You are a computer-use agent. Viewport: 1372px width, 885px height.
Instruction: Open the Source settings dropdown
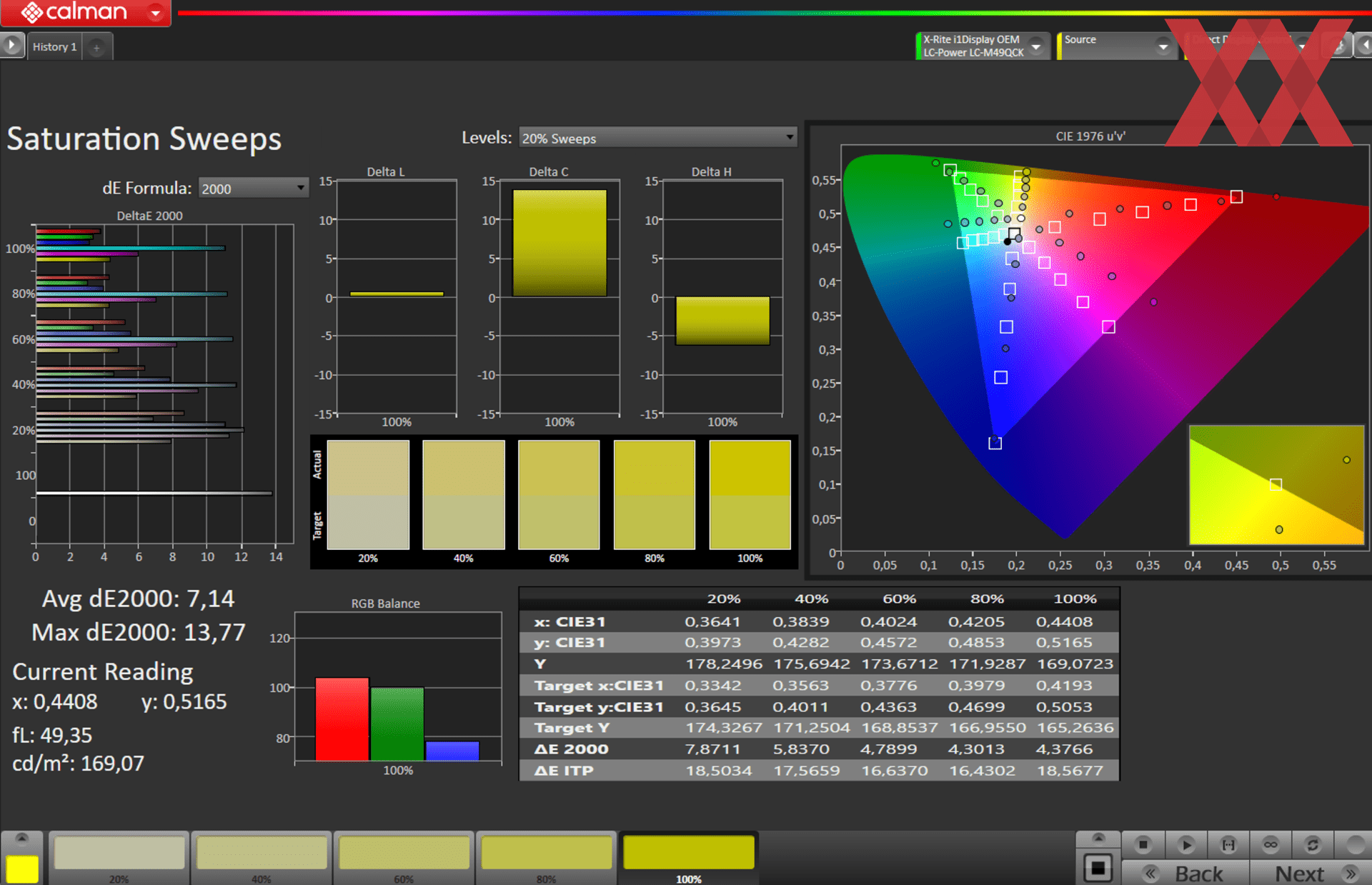click(x=1163, y=46)
